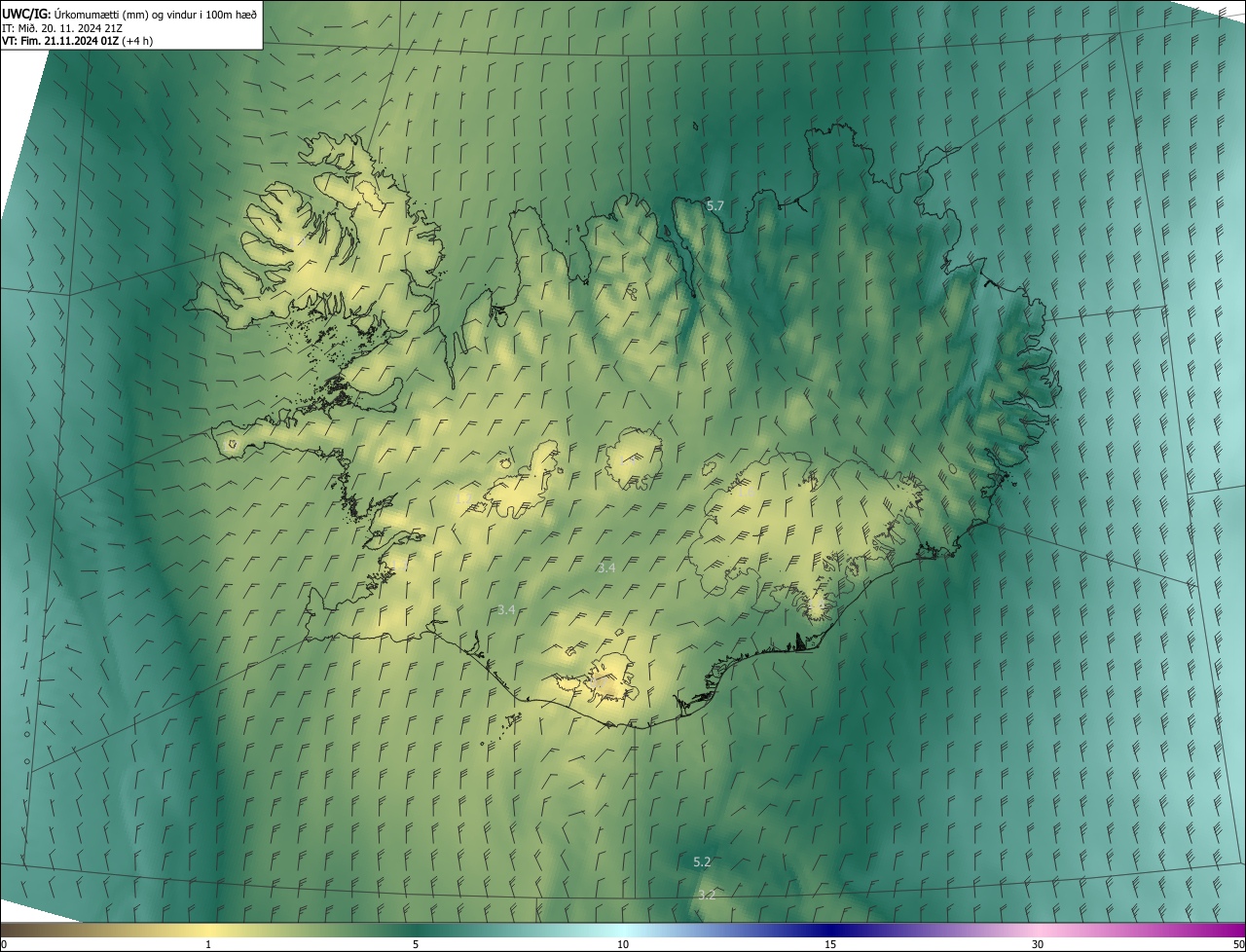This screenshot has height=952, width=1246.
Task: Click the 5.7 value label on the map
Action: coord(715,205)
